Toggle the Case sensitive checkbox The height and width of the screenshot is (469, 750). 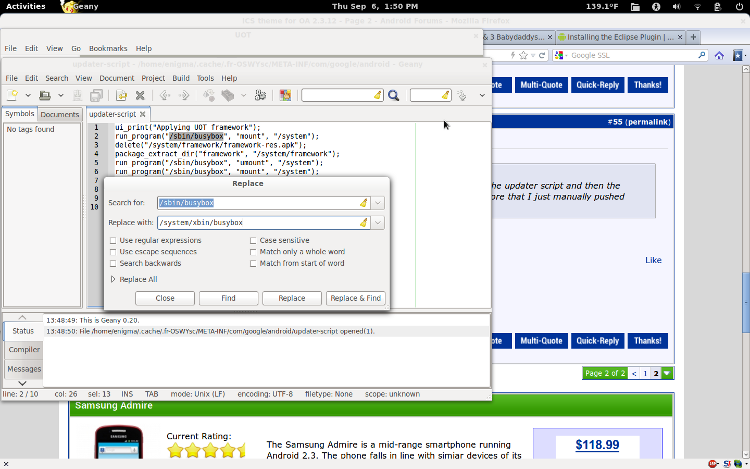(x=253, y=241)
